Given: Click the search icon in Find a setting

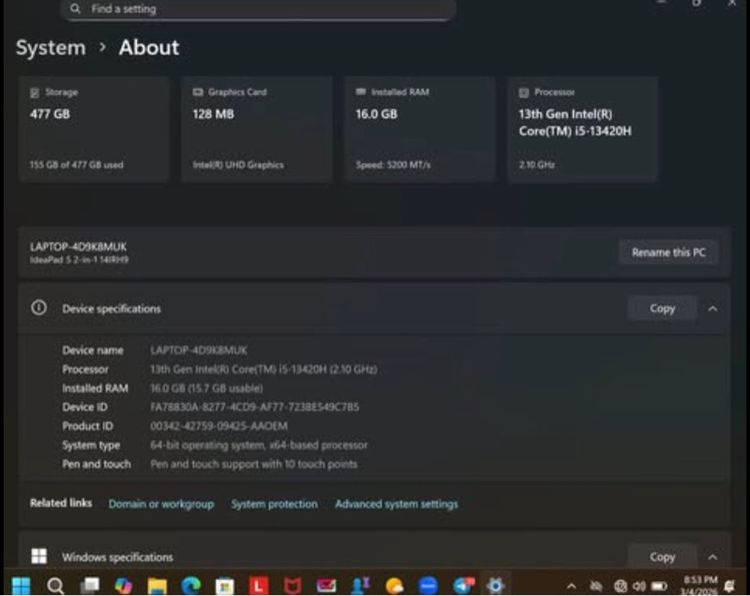Looking at the screenshot, I should 75,9.
